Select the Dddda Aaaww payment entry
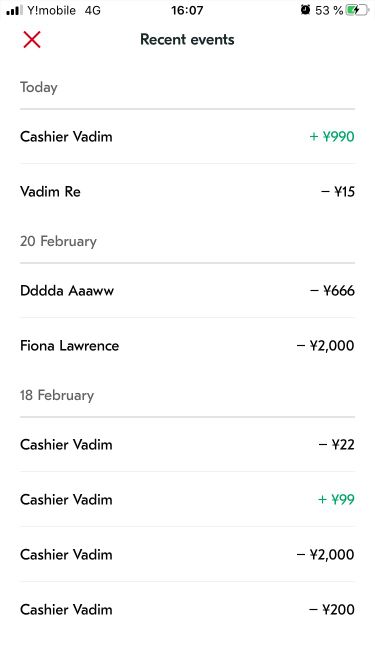 click(x=188, y=291)
